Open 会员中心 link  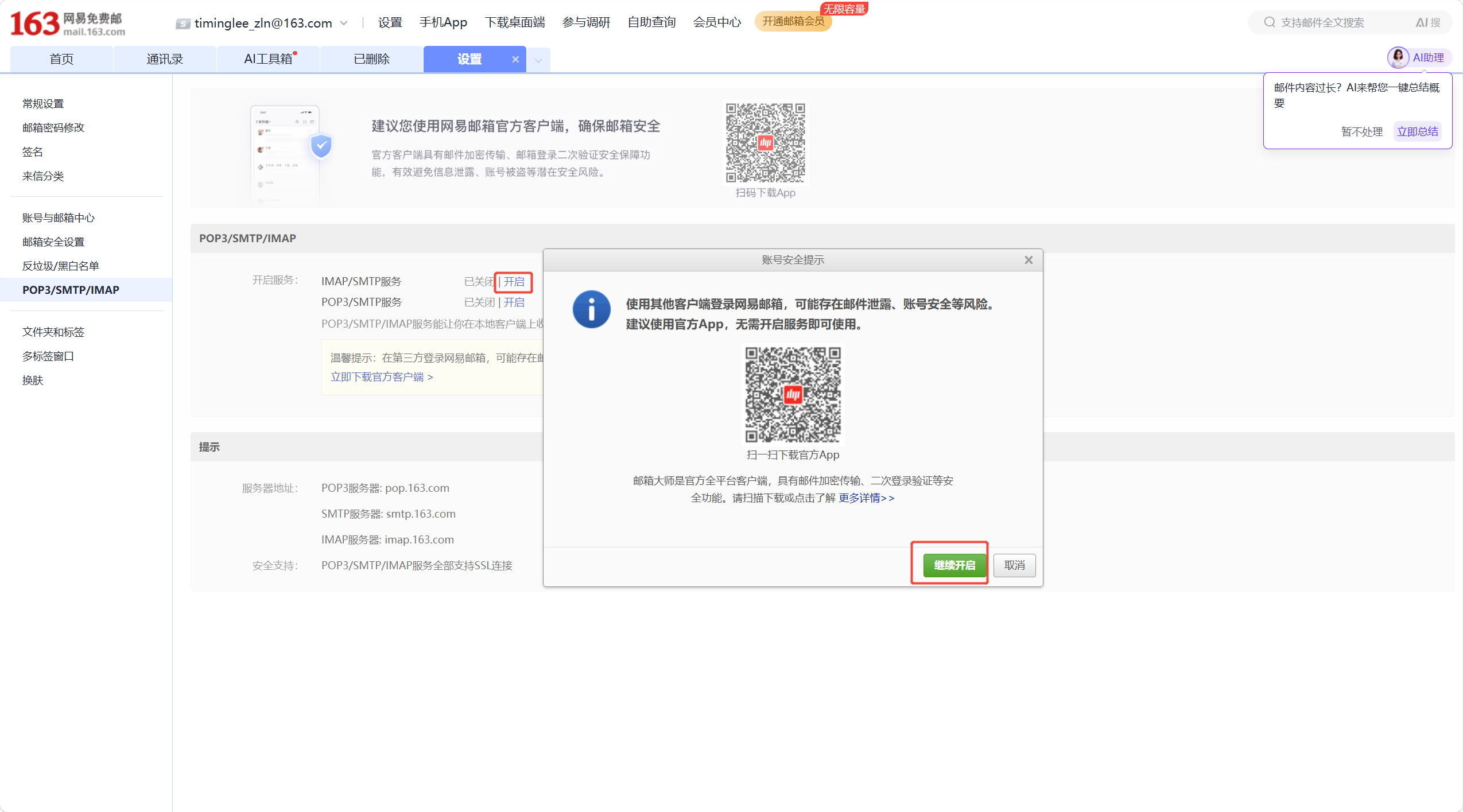coord(717,22)
